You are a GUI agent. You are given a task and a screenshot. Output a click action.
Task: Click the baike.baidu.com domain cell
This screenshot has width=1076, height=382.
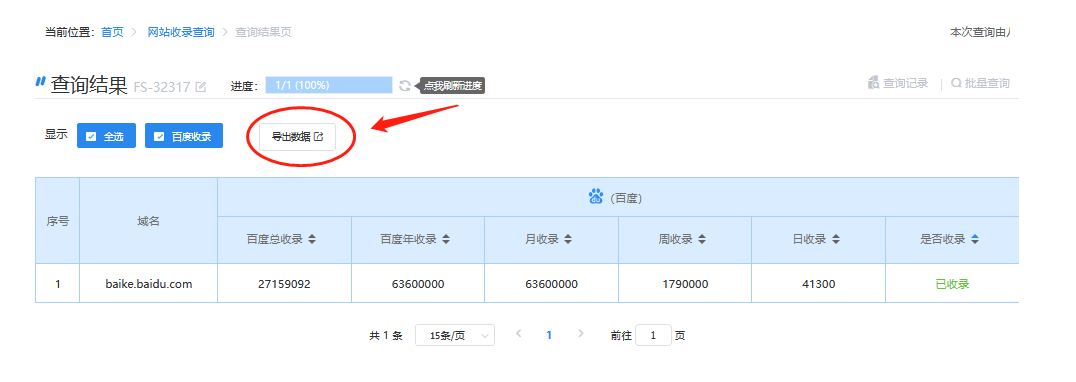[149, 283]
